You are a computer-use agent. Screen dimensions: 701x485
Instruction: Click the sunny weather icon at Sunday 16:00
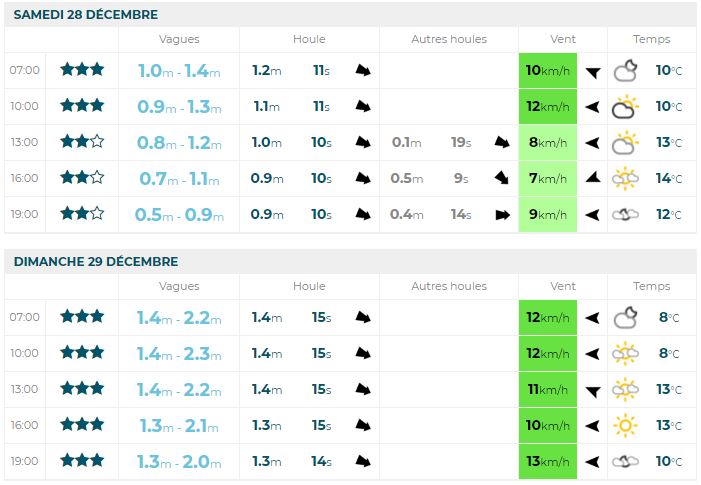pyautogui.click(x=626, y=426)
